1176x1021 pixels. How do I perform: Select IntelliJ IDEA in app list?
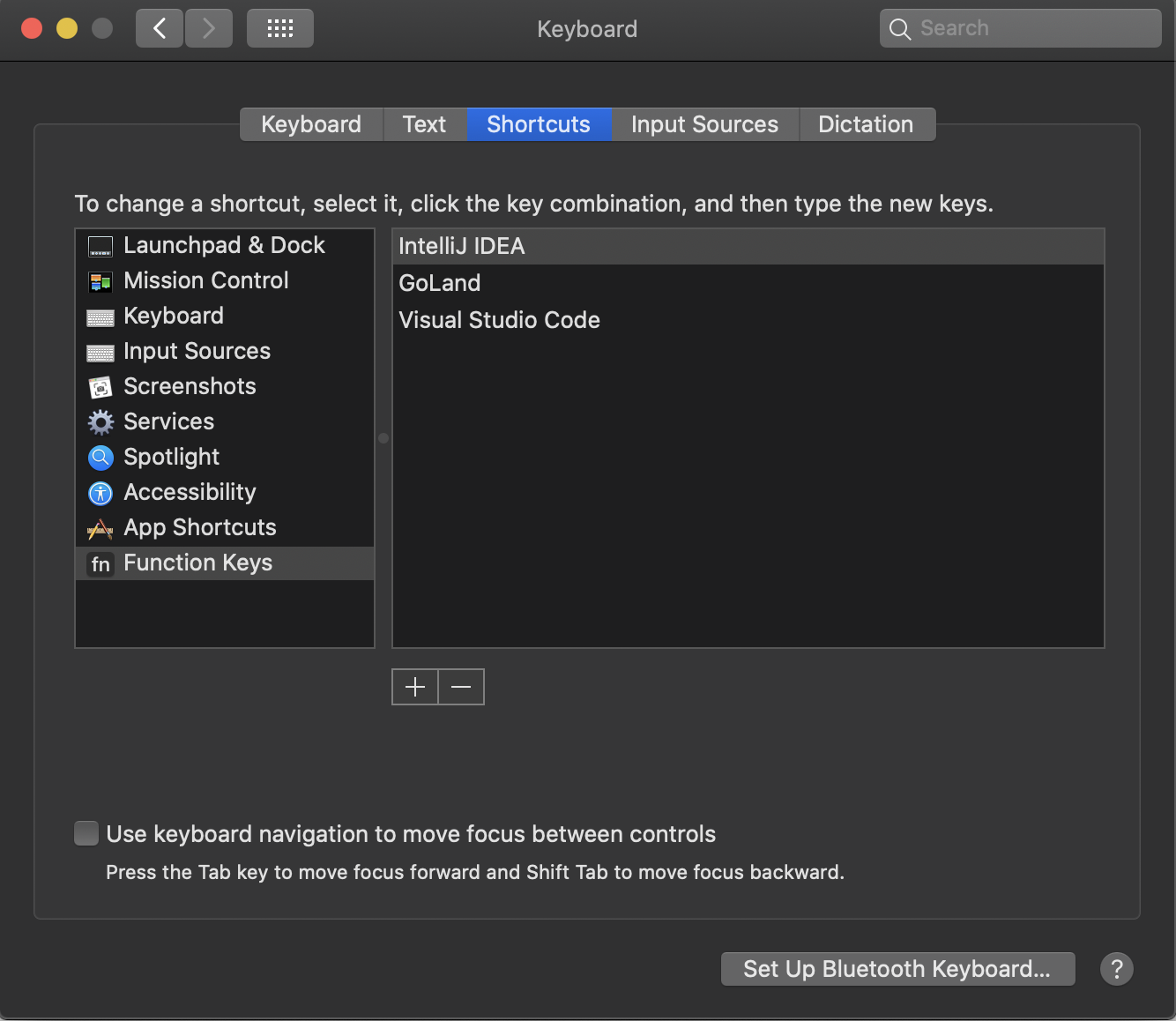coord(748,246)
